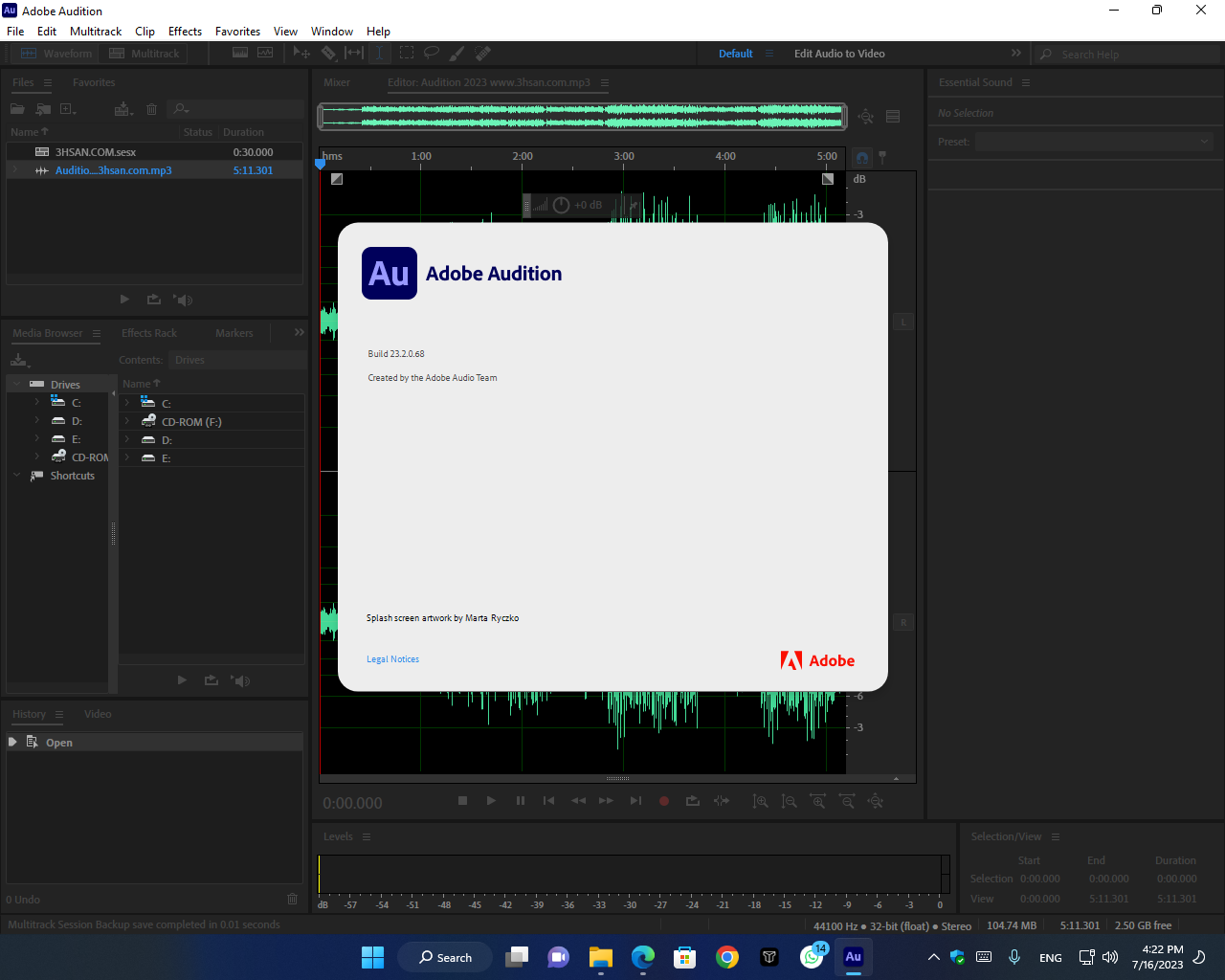1225x980 pixels.
Task: Expand the C: drive in left tree
Action: tap(36, 403)
